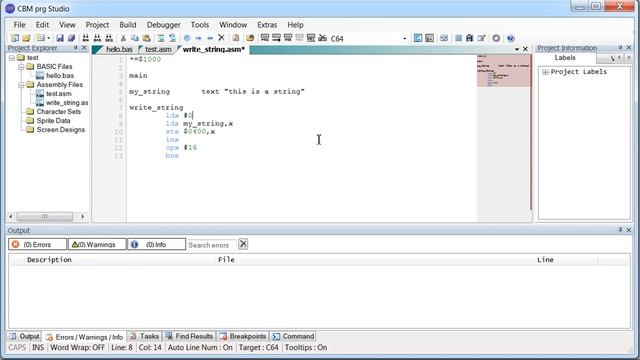
Task: Click the Copy toolbar icon
Action: coord(135,38)
